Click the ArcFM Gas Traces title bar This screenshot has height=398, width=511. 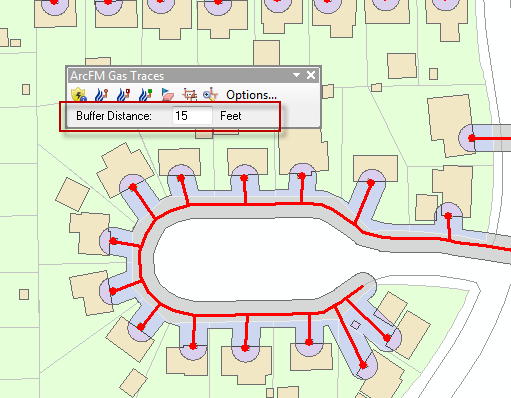[x=180, y=76]
